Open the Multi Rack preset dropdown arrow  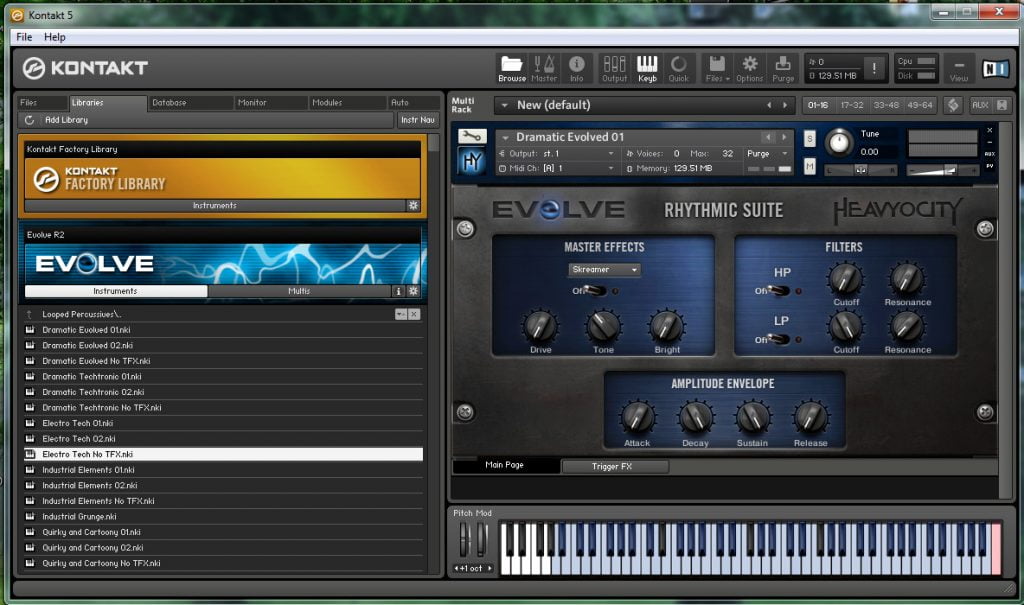click(504, 105)
